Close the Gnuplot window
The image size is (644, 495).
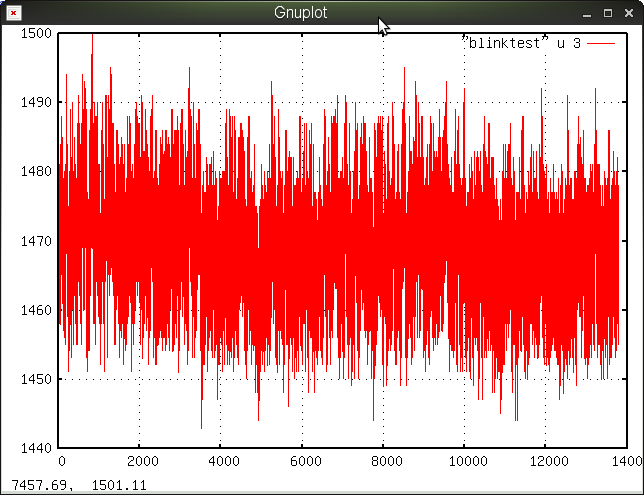pyautogui.click(x=628, y=13)
